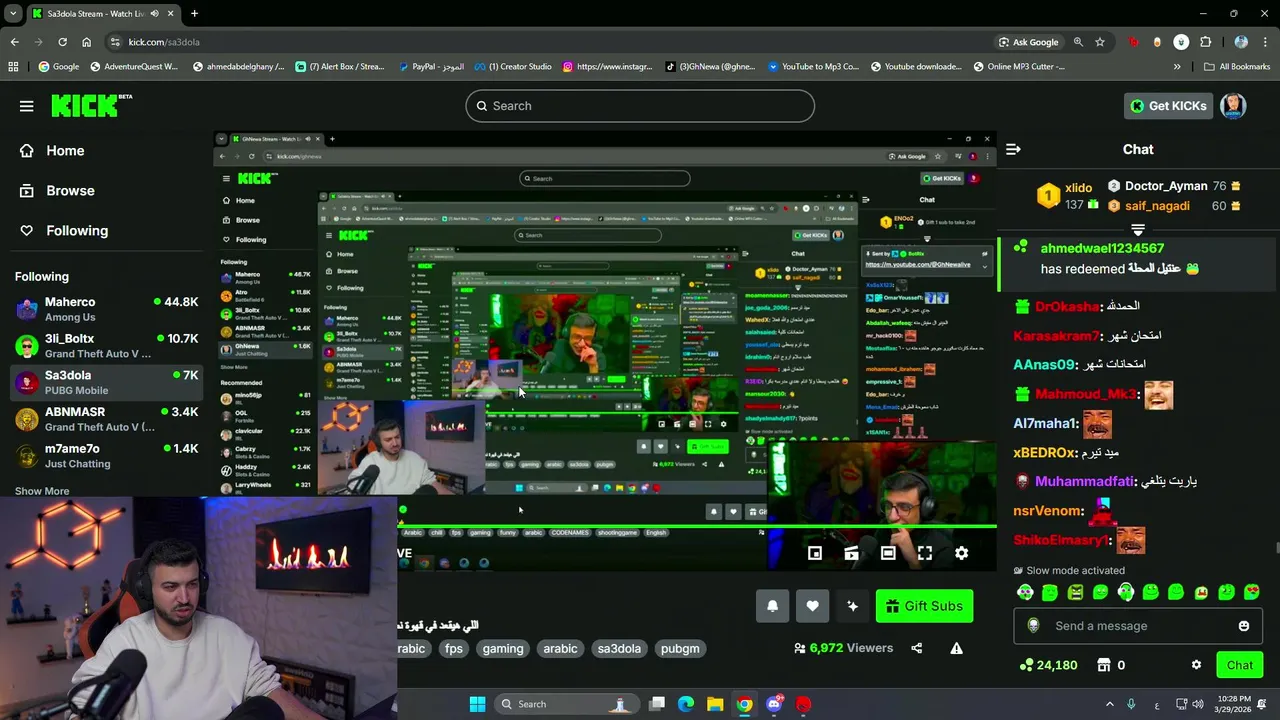Open the emoji picker in the message box
The width and height of the screenshot is (1280, 720).
pyautogui.click(x=1244, y=626)
